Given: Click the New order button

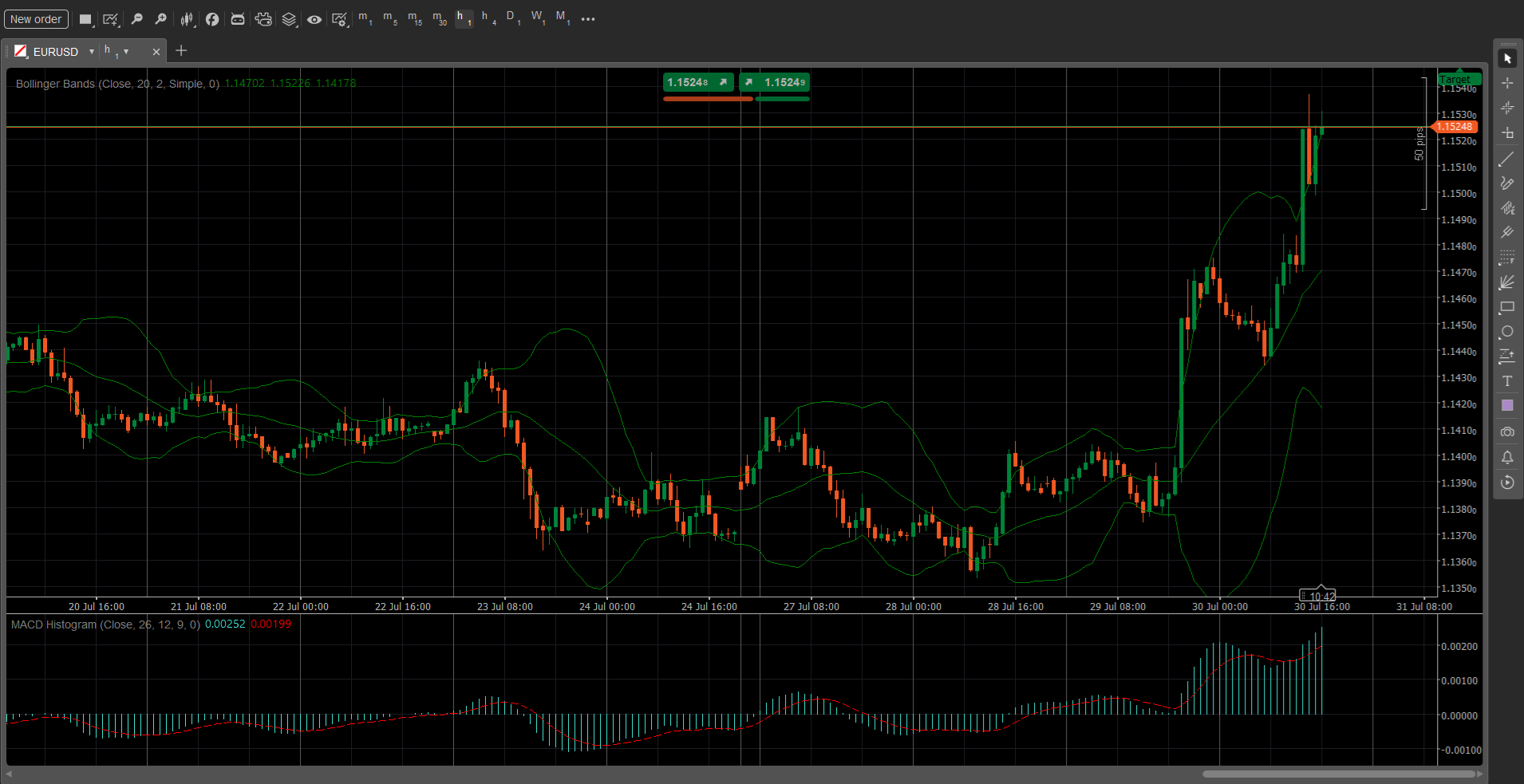Looking at the screenshot, I should coord(36,19).
